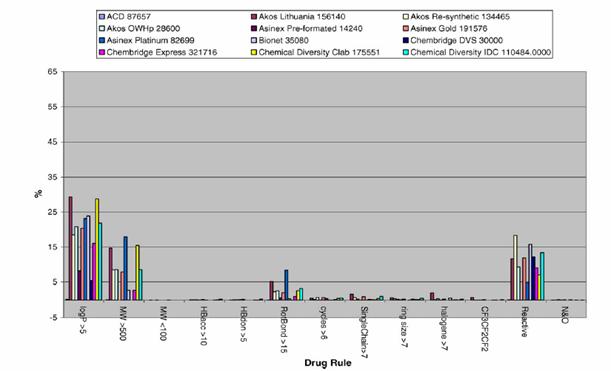Click the HBacc >10 axis label

coord(203,326)
